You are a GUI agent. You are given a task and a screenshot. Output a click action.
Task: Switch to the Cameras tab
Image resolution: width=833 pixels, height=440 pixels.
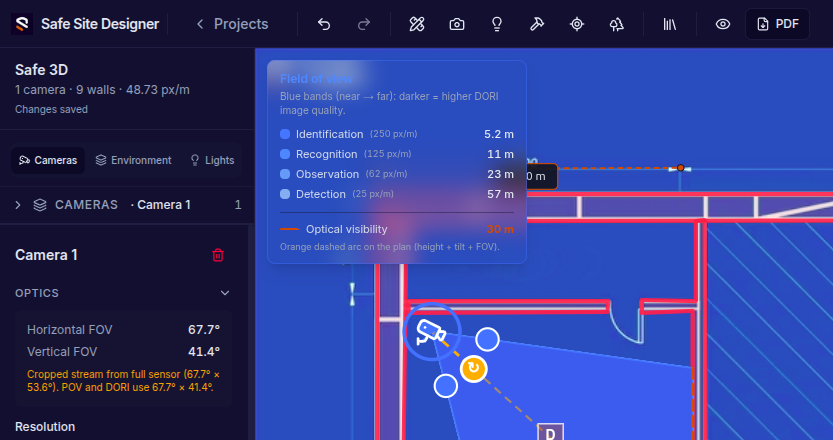(48, 160)
